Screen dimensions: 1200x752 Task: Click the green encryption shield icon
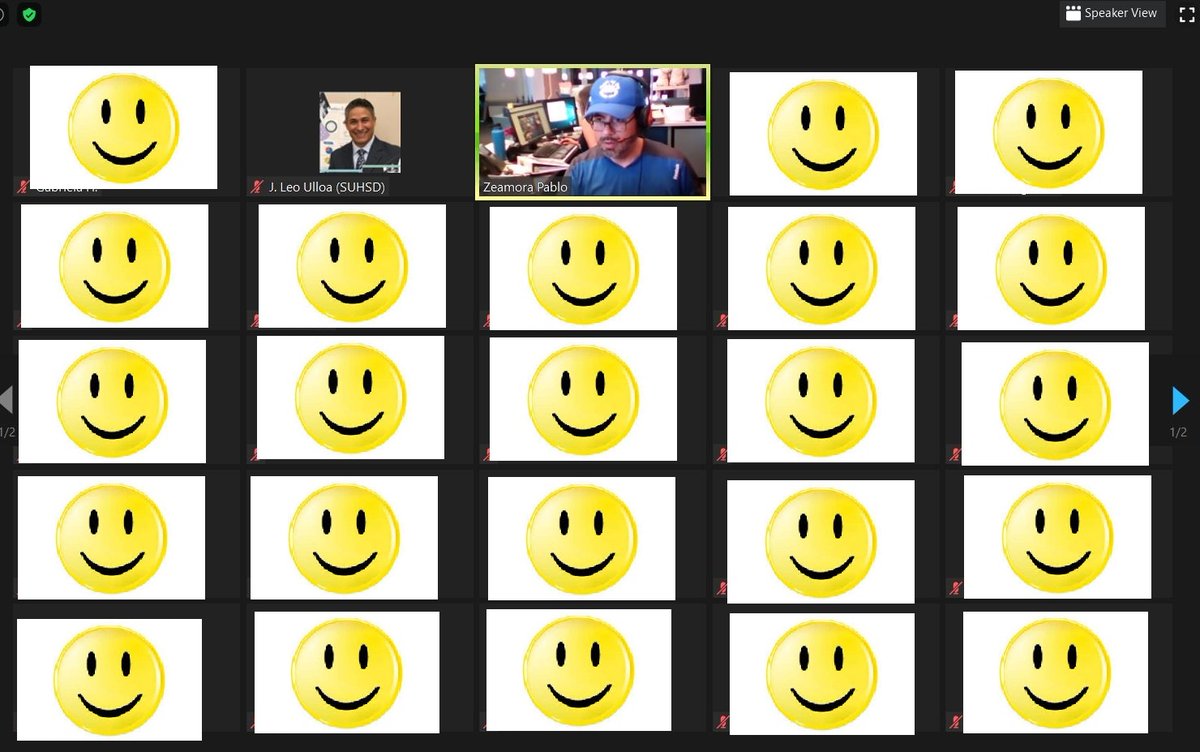pos(29,14)
